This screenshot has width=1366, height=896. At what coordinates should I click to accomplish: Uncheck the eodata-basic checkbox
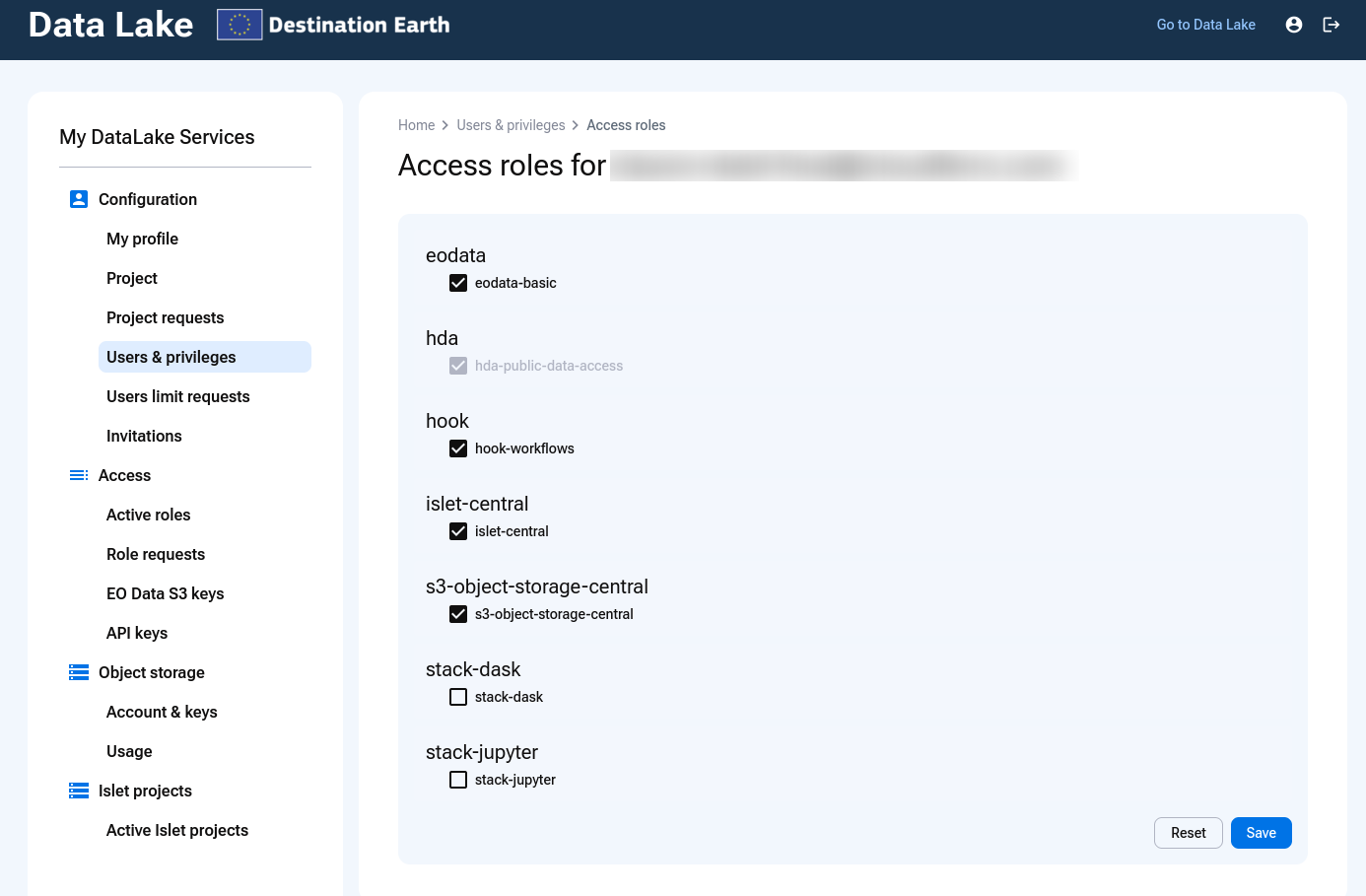pyautogui.click(x=458, y=283)
